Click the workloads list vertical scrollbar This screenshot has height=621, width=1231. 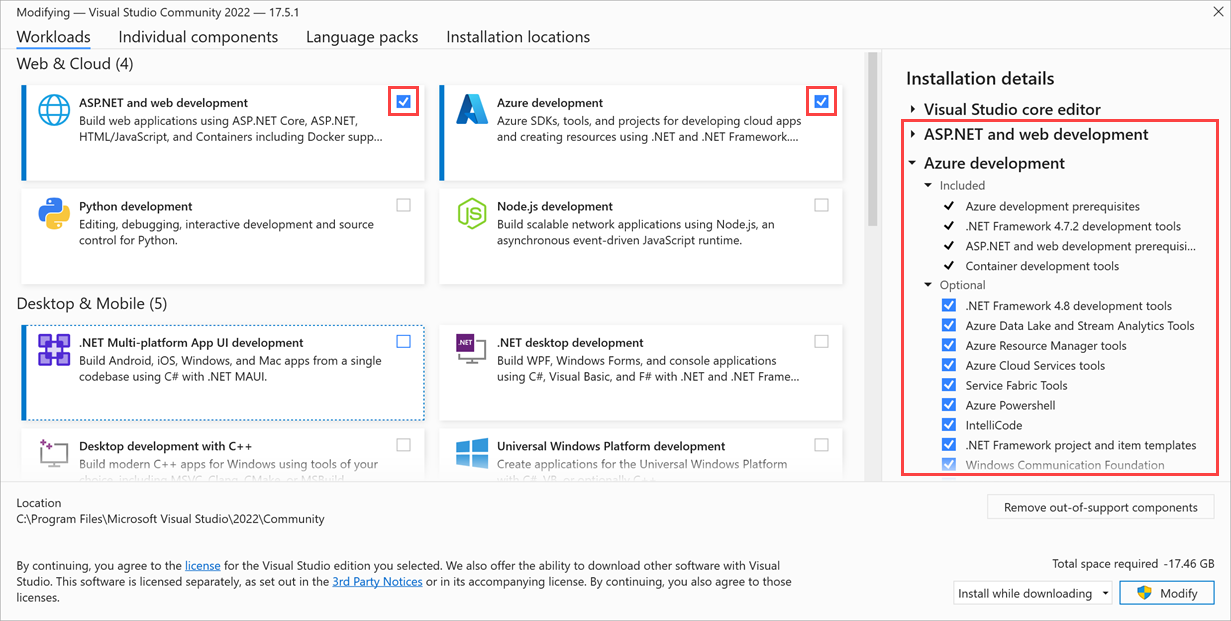tap(872, 140)
